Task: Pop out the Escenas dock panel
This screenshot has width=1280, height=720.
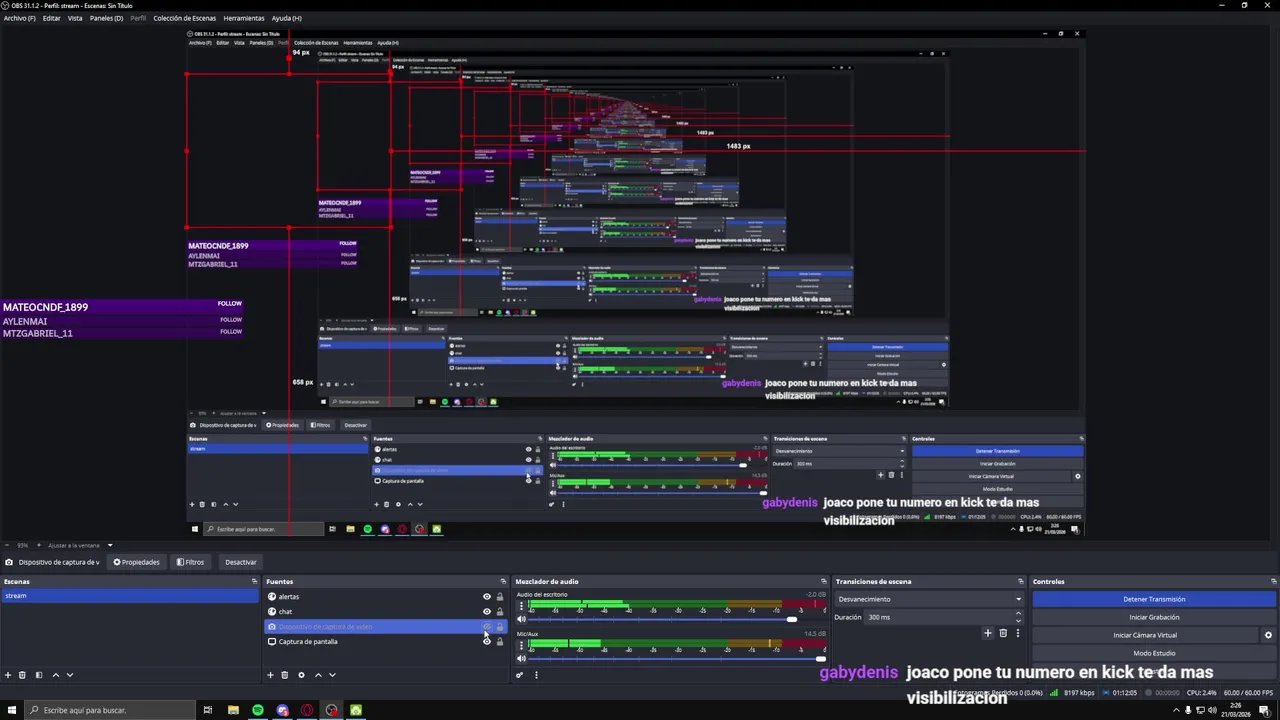Action: point(254,581)
